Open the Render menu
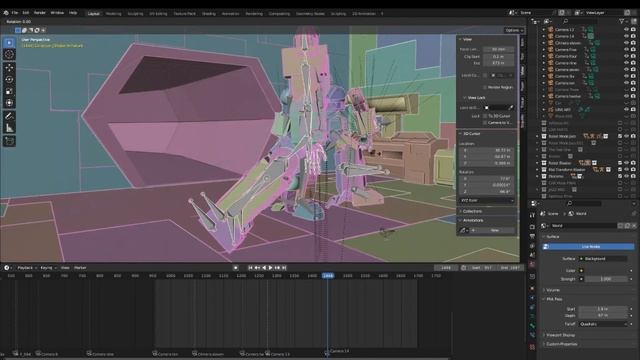 coord(40,13)
